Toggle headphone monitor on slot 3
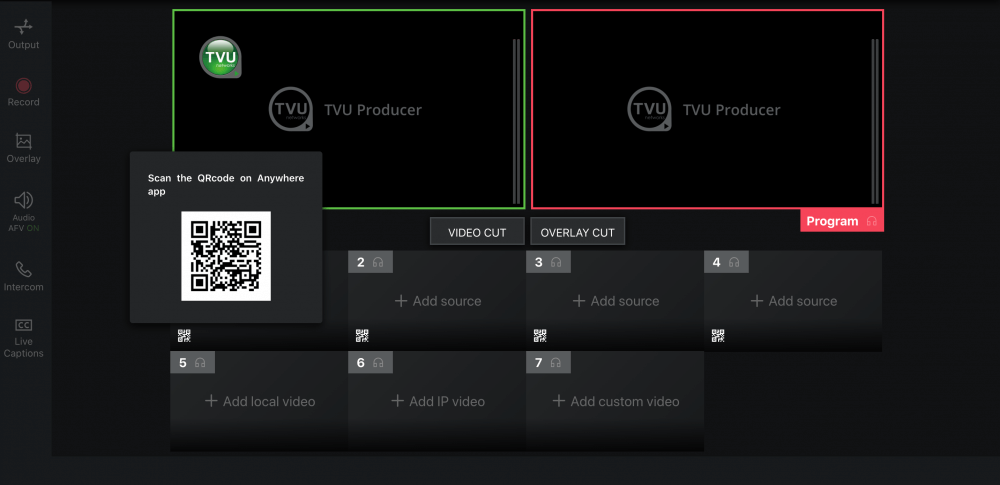Image resolution: width=1000 pixels, height=485 pixels. coord(556,262)
